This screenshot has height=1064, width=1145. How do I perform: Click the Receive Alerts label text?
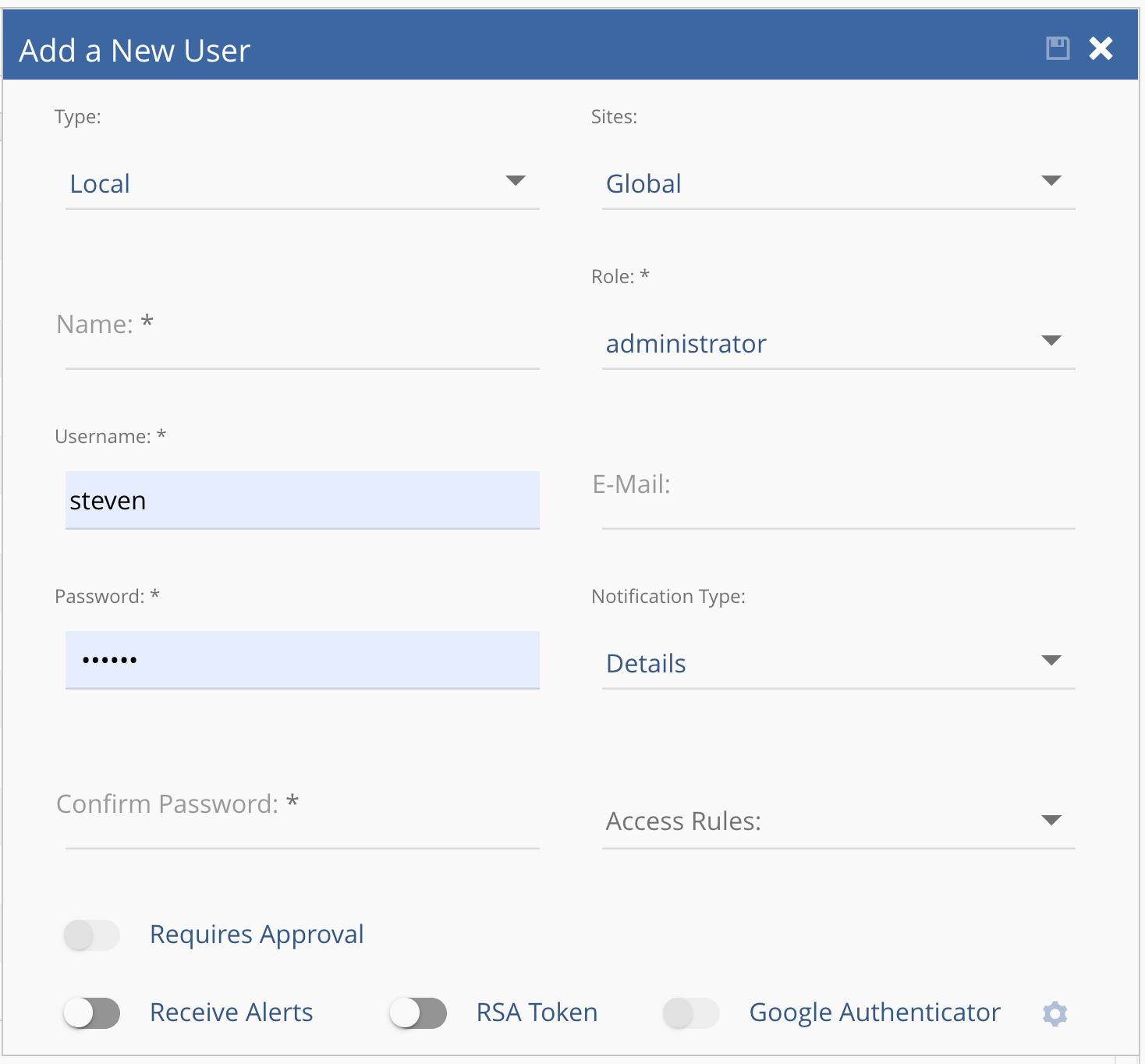coord(231,1013)
